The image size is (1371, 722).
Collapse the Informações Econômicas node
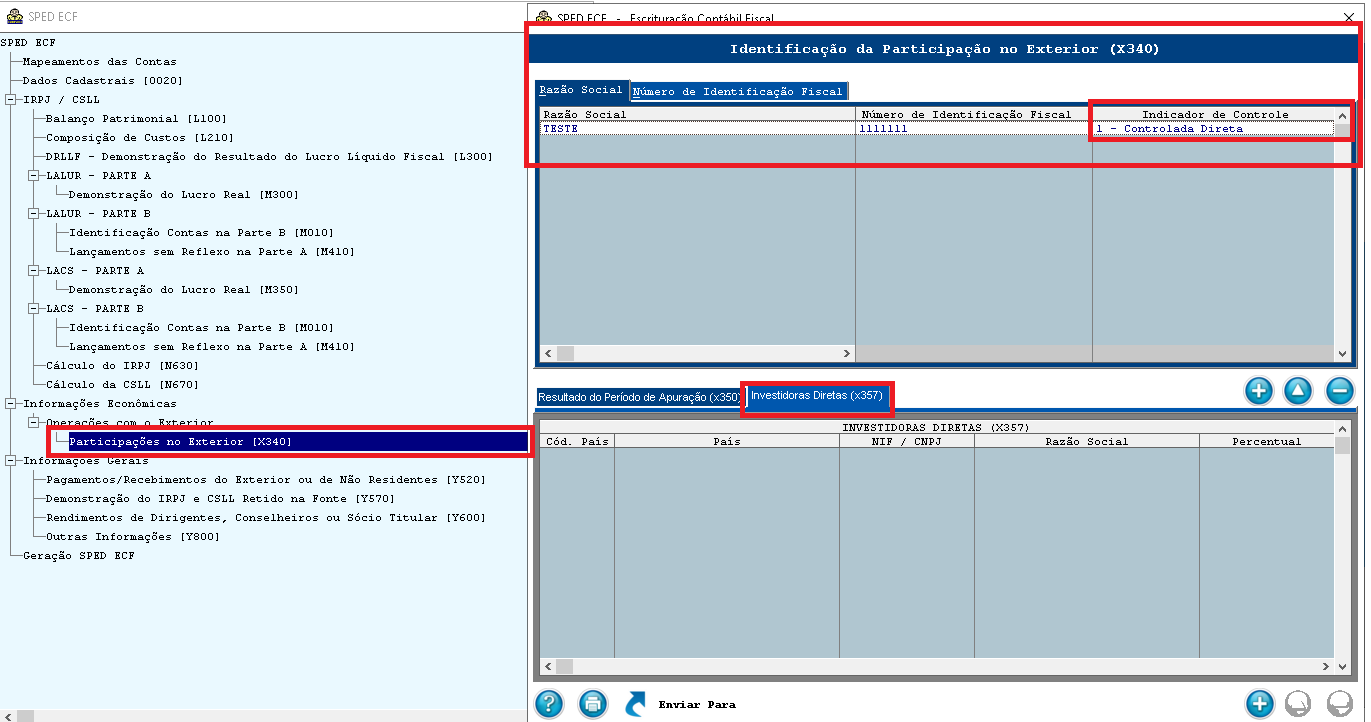pos(11,403)
